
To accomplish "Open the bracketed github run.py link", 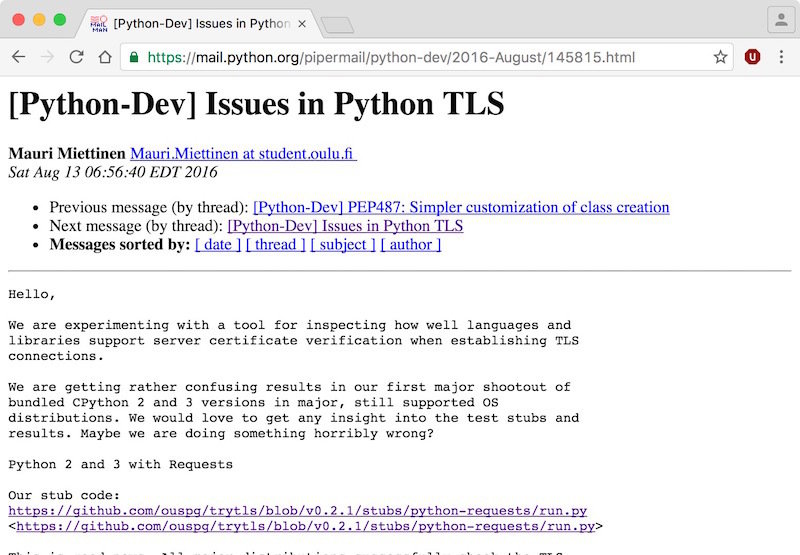I will click(306, 526).
